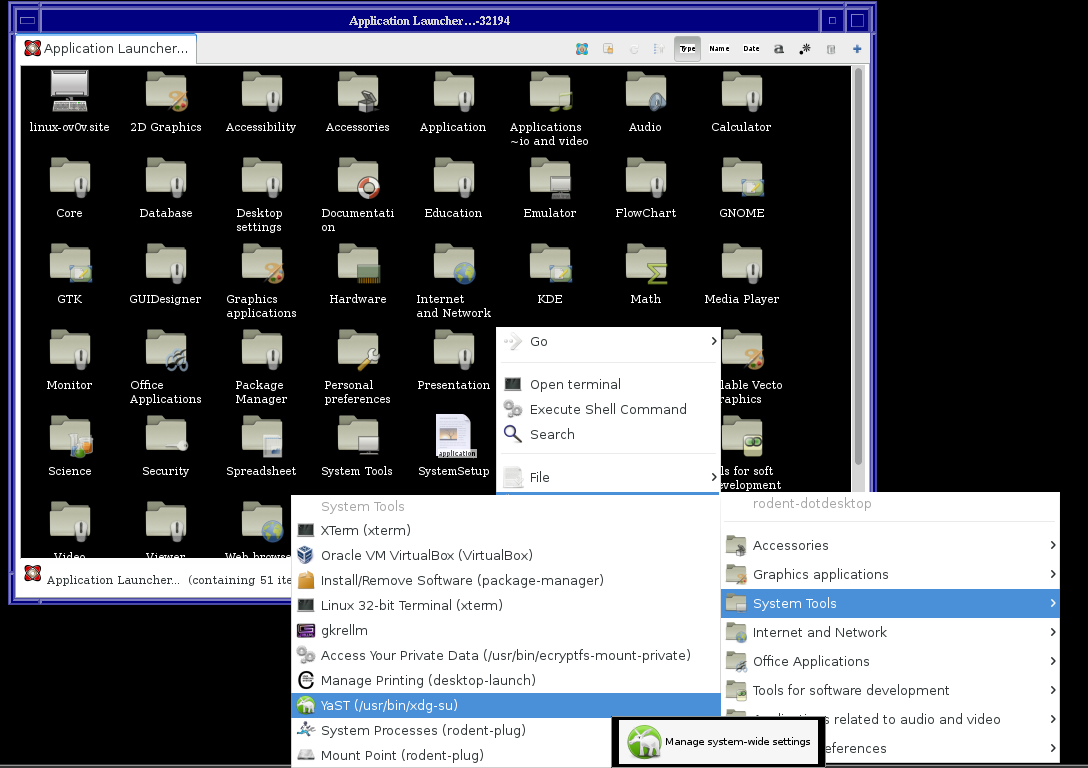Open the GTK folder

pyautogui.click(x=69, y=264)
